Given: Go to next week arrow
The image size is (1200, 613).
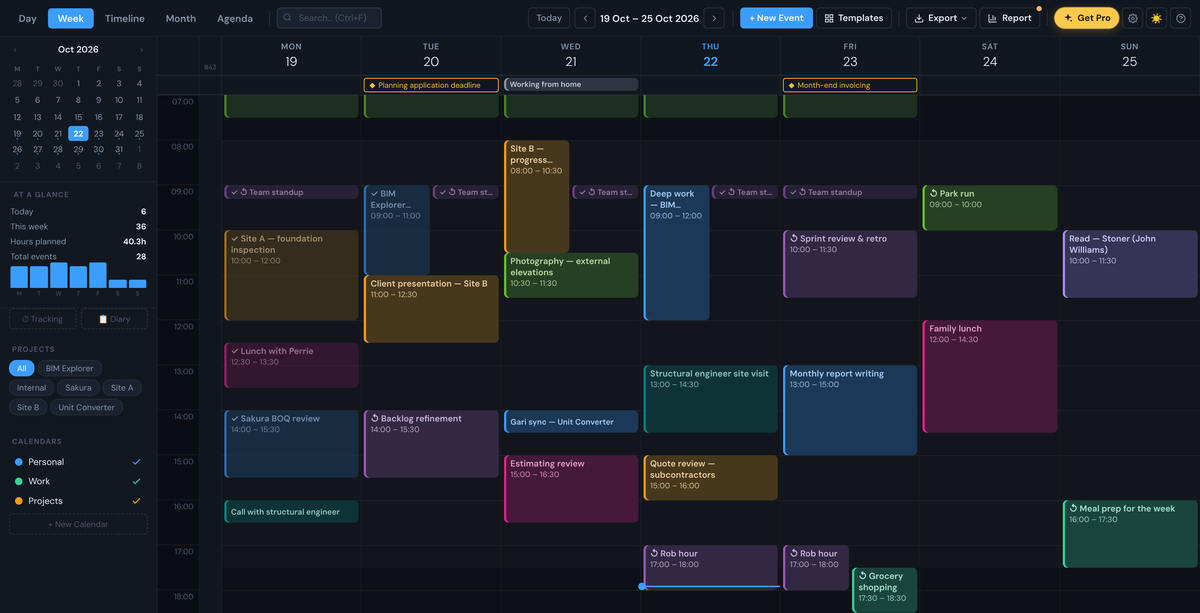Looking at the screenshot, I should 714,18.
